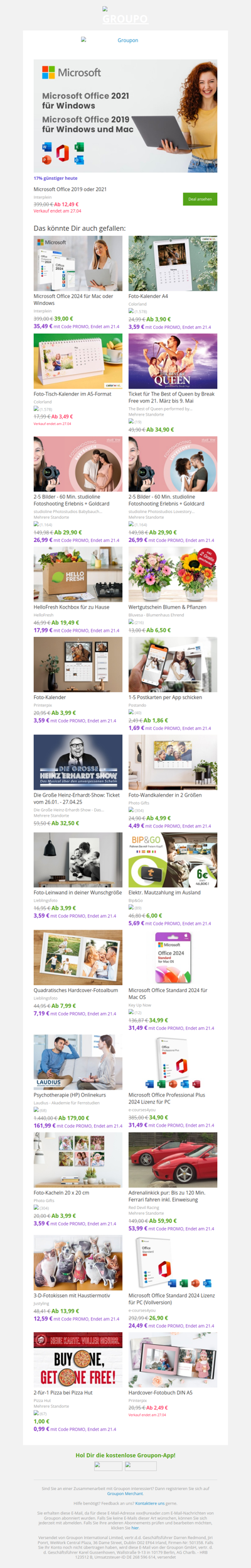Click the BIP&GO Mautzahlung deal image
The height and width of the screenshot is (1568, 251).
(173, 859)
